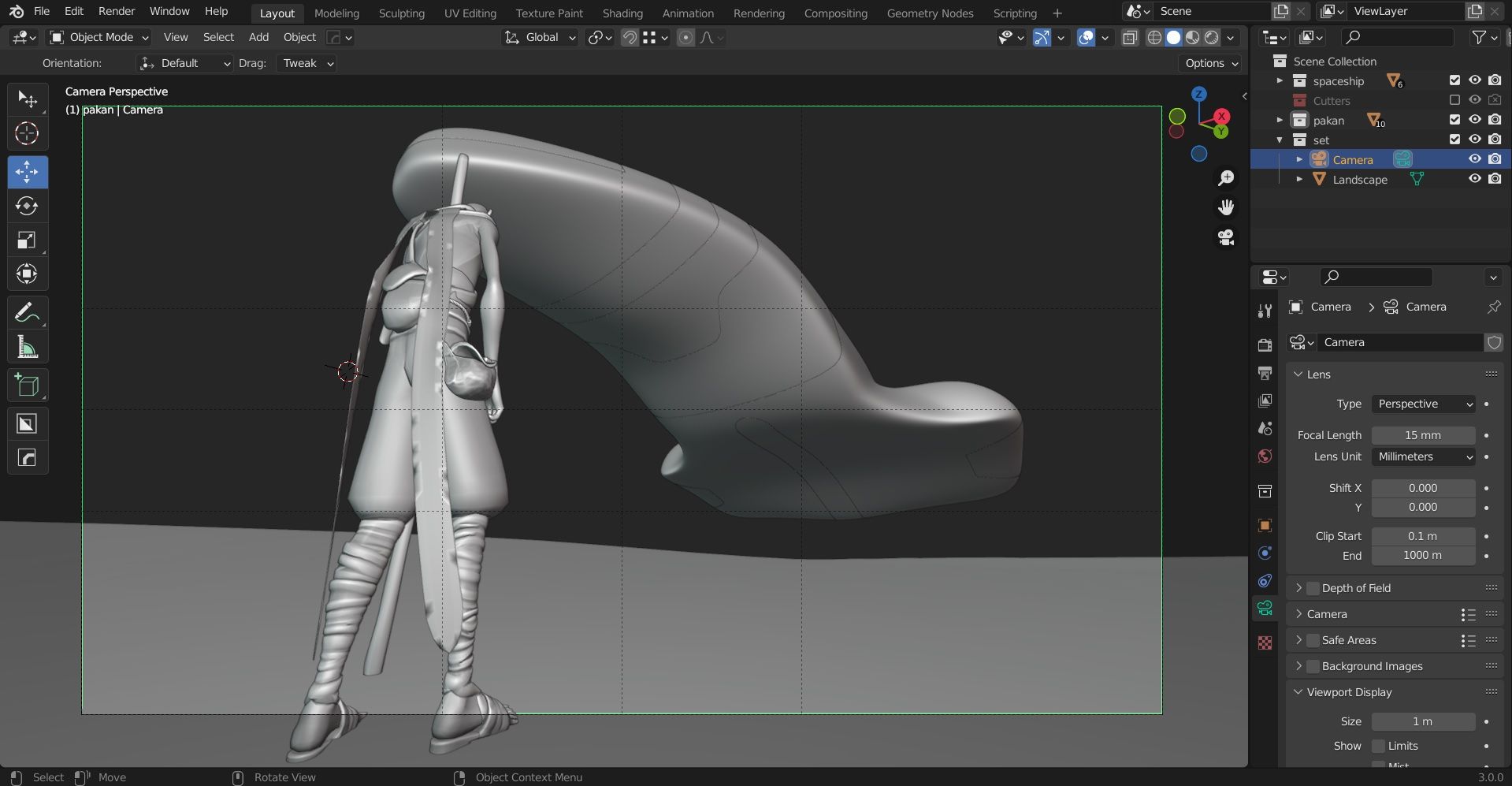
Task: Activate the Measure tool
Action: (x=27, y=347)
